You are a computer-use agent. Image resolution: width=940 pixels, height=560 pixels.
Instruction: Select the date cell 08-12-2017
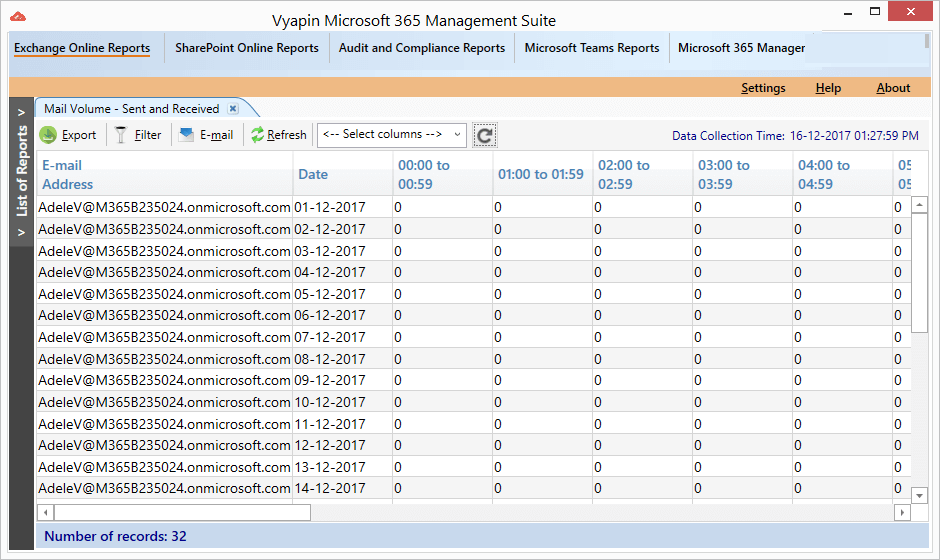pyautogui.click(x=343, y=359)
